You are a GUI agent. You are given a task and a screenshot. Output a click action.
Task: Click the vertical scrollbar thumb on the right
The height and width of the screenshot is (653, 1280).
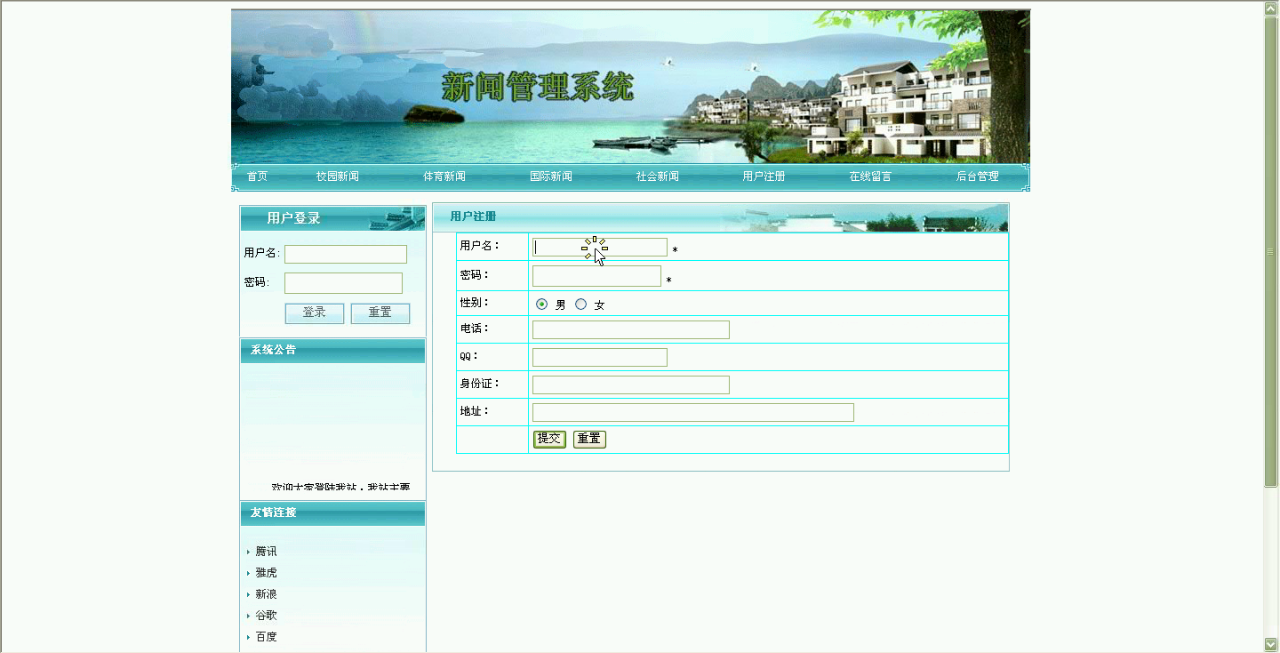pos(1271,250)
